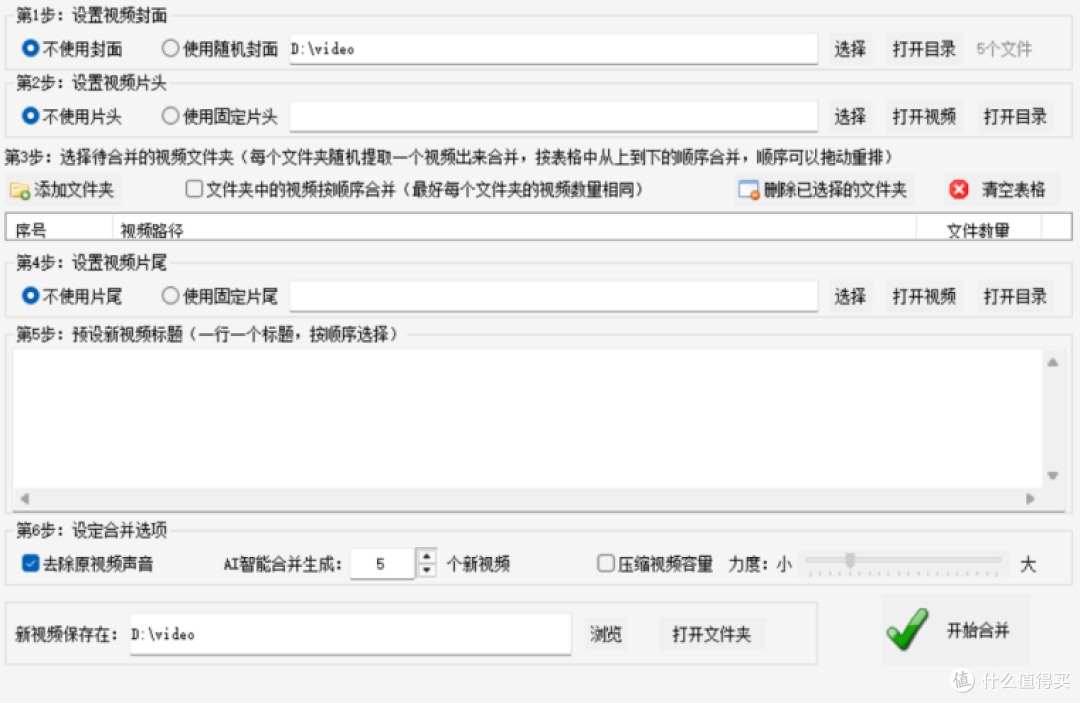Click the red 清空表格 X icon

point(959,189)
